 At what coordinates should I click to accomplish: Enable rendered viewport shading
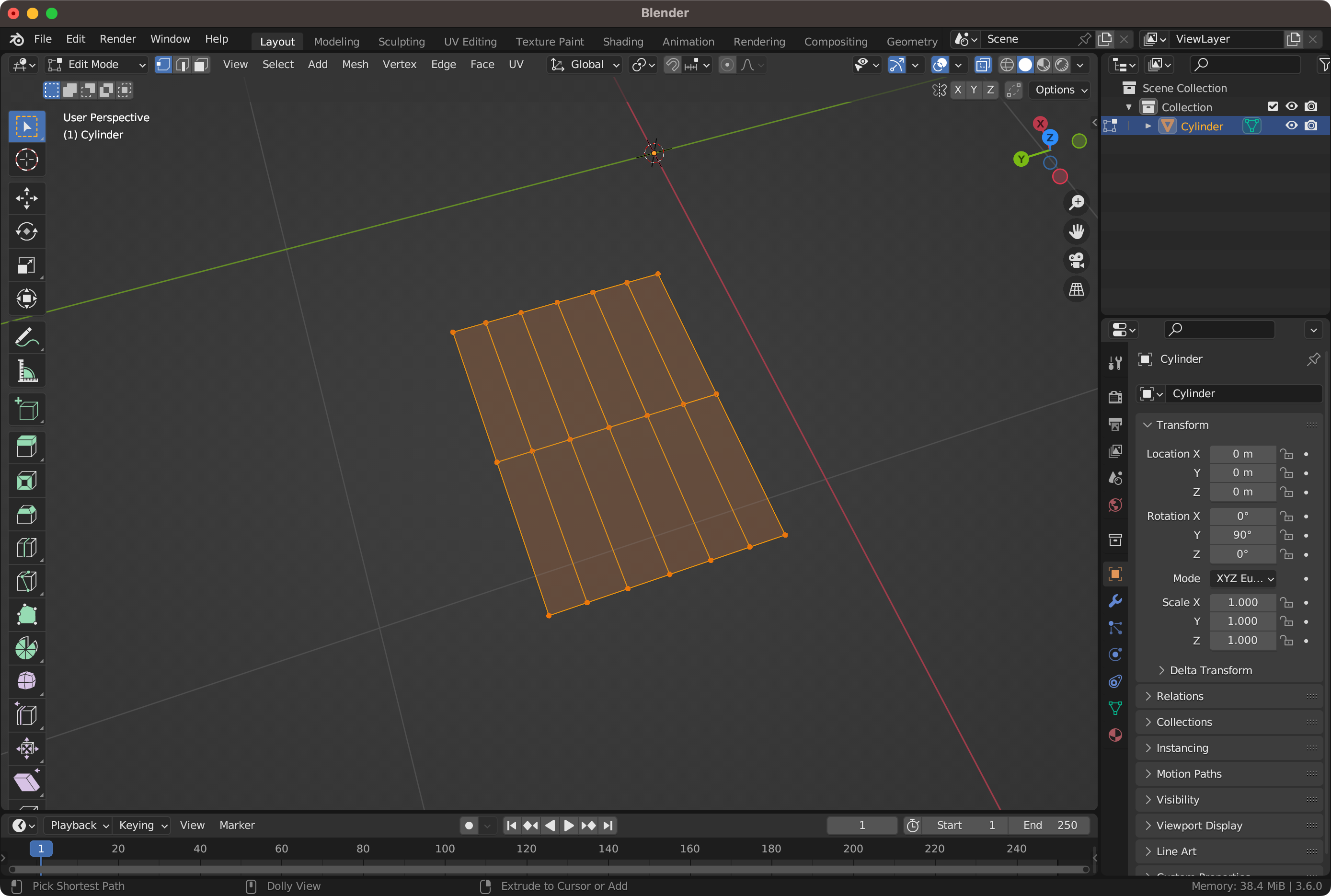pos(1062,65)
